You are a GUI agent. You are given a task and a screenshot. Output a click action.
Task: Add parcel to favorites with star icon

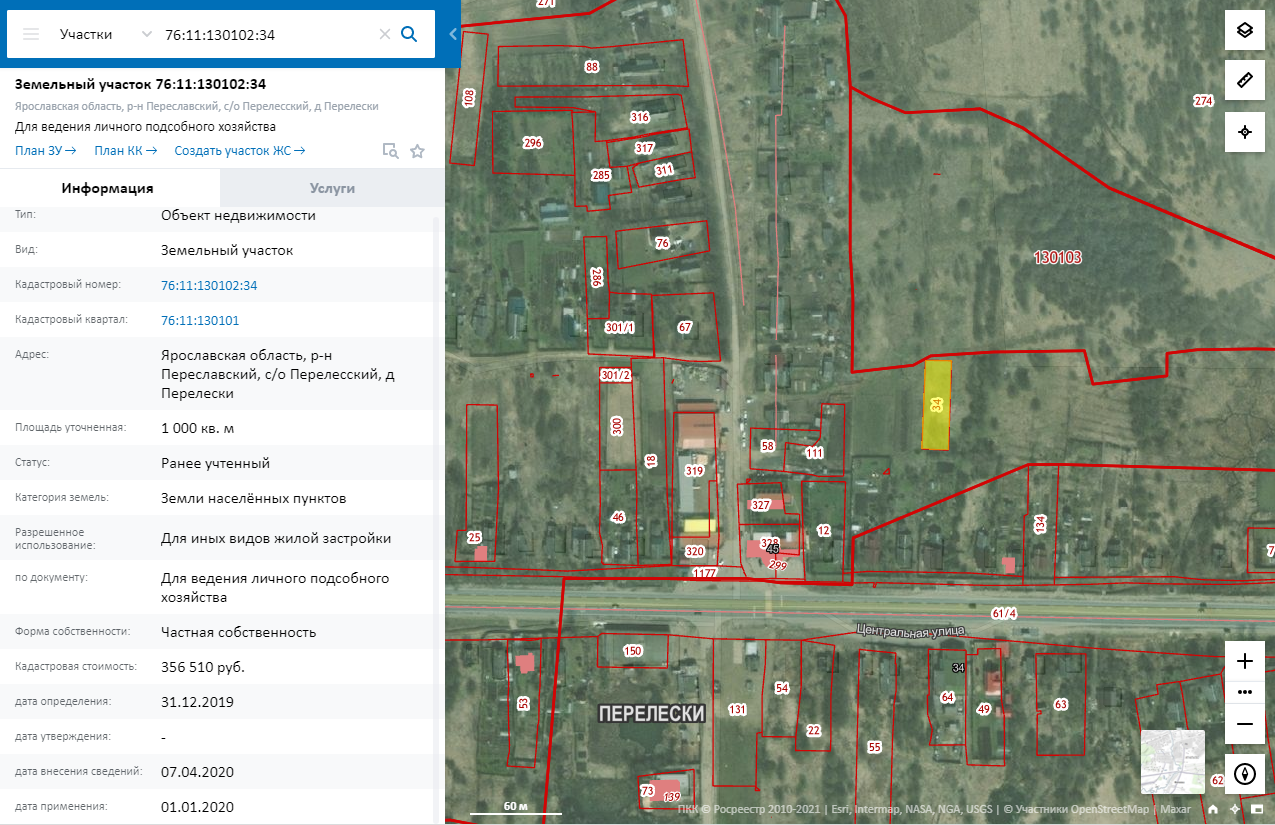tap(418, 151)
